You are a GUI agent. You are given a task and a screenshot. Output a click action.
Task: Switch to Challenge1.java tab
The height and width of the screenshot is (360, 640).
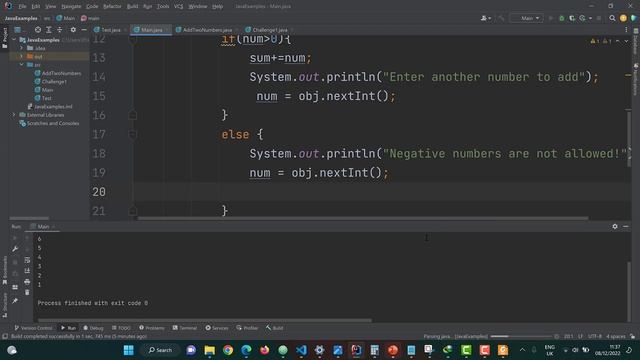point(267,30)
